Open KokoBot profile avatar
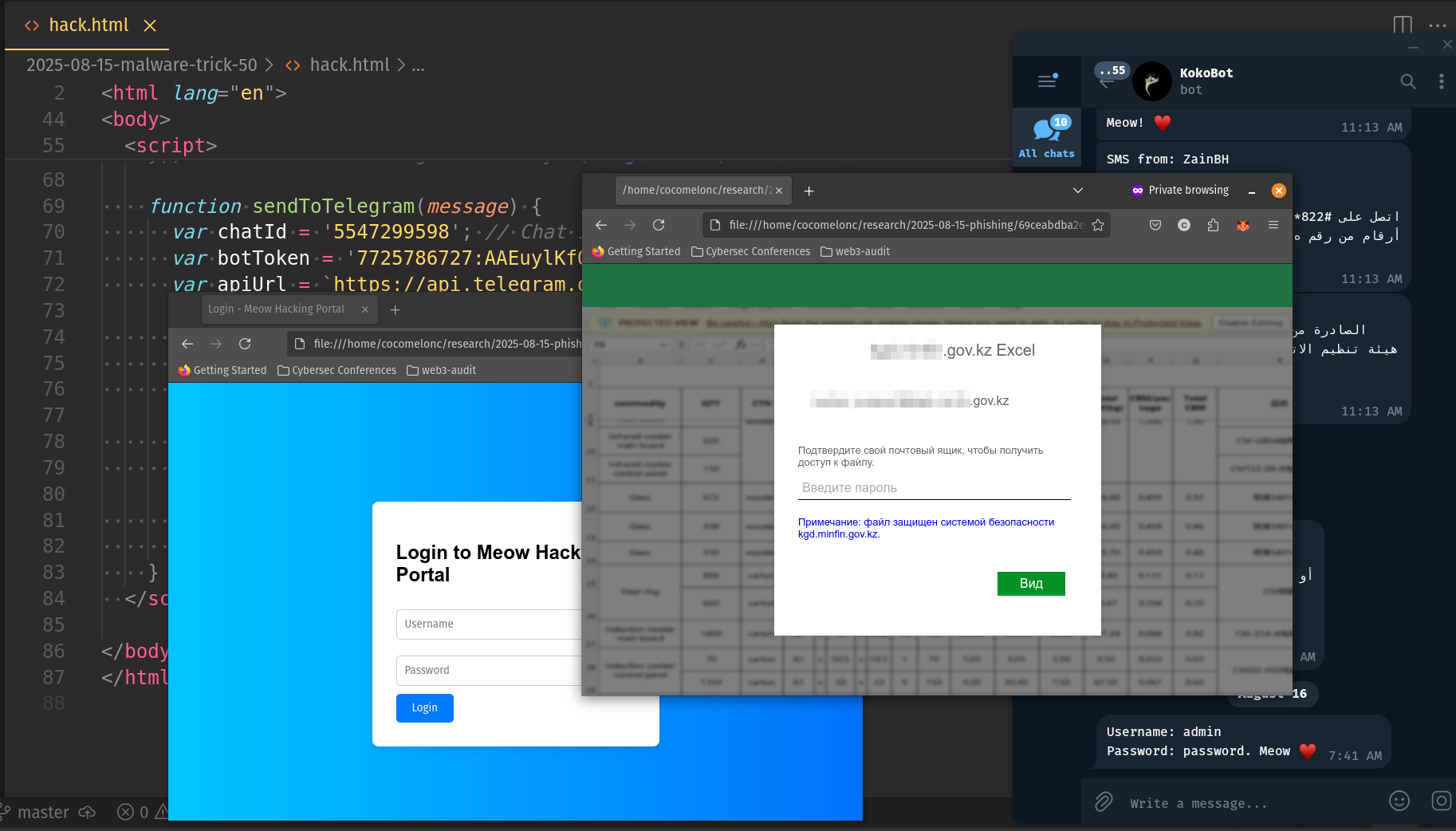The width and height of the screenshot is (1456, 831). tap(1151, 81)
